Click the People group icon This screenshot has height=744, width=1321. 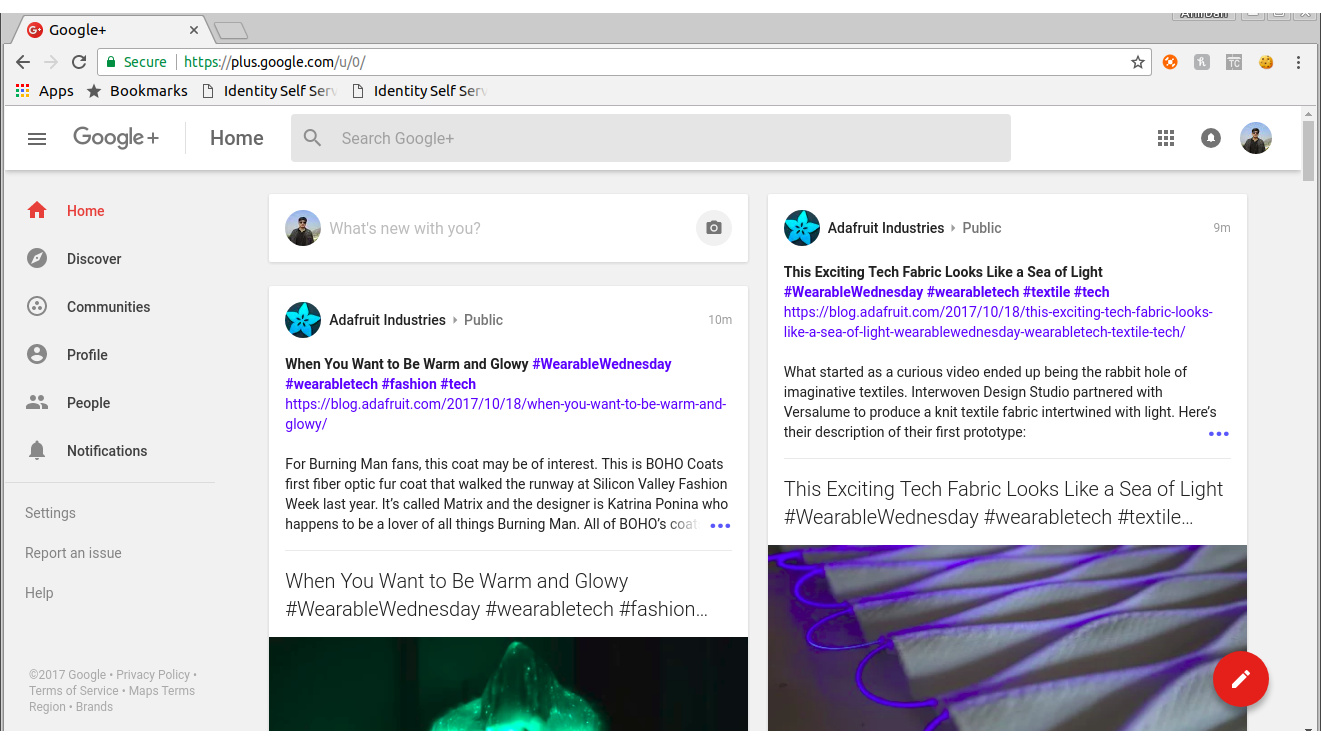[37, 403]
